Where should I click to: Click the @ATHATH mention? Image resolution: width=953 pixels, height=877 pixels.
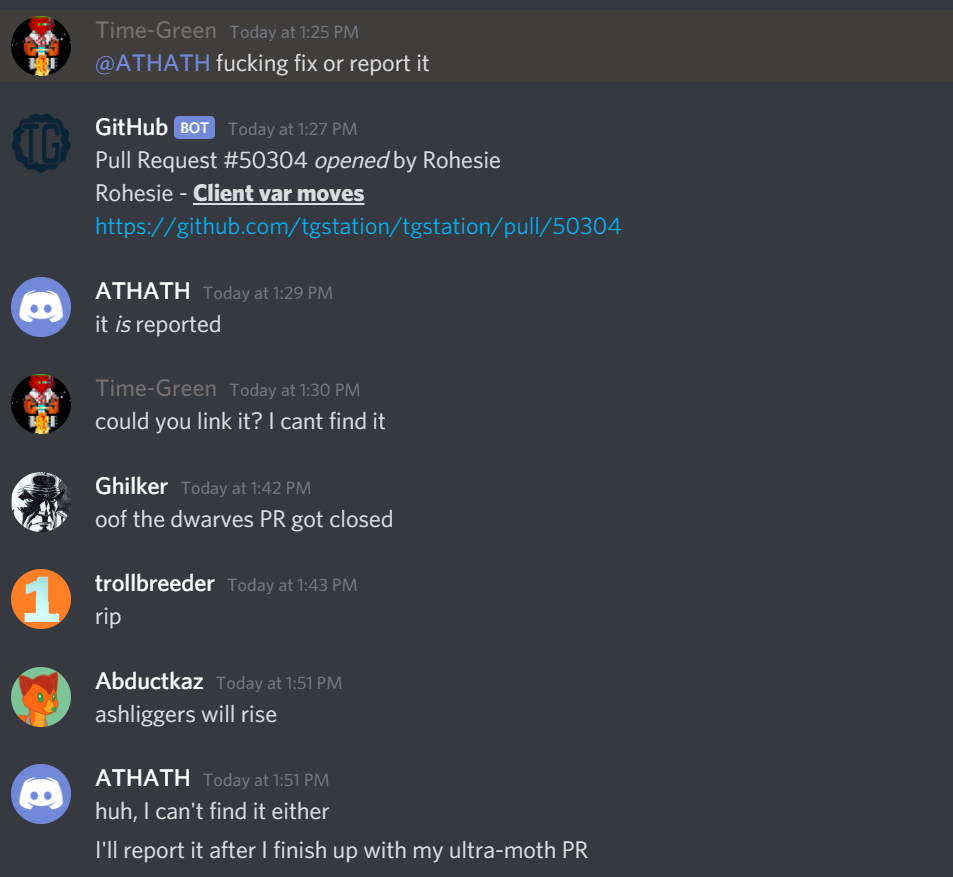[x=153, y=63]
